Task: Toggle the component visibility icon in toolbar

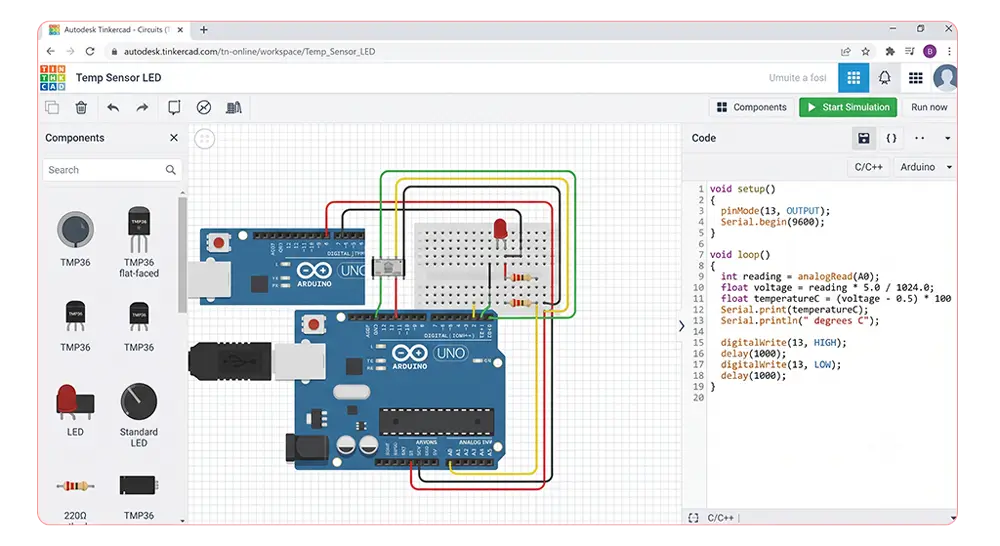Action: (x=203, y=107)
